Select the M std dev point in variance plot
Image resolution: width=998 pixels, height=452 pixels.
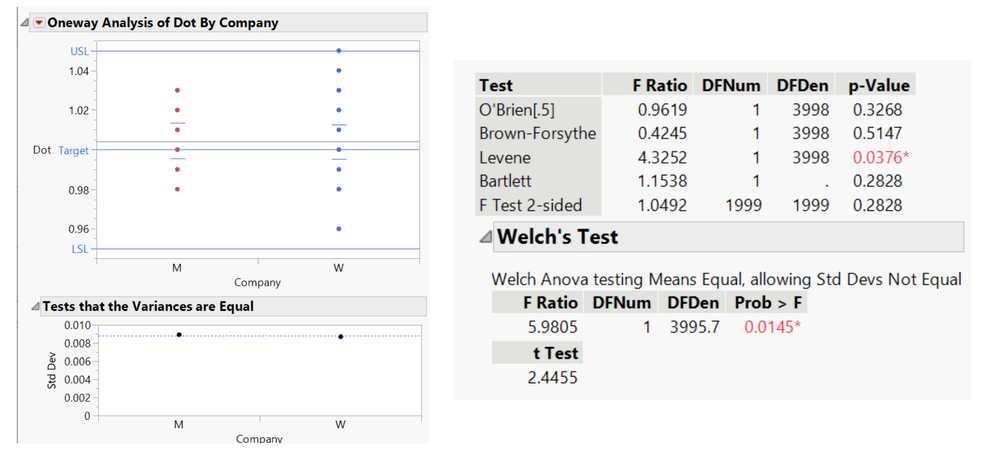coord(179,334)
